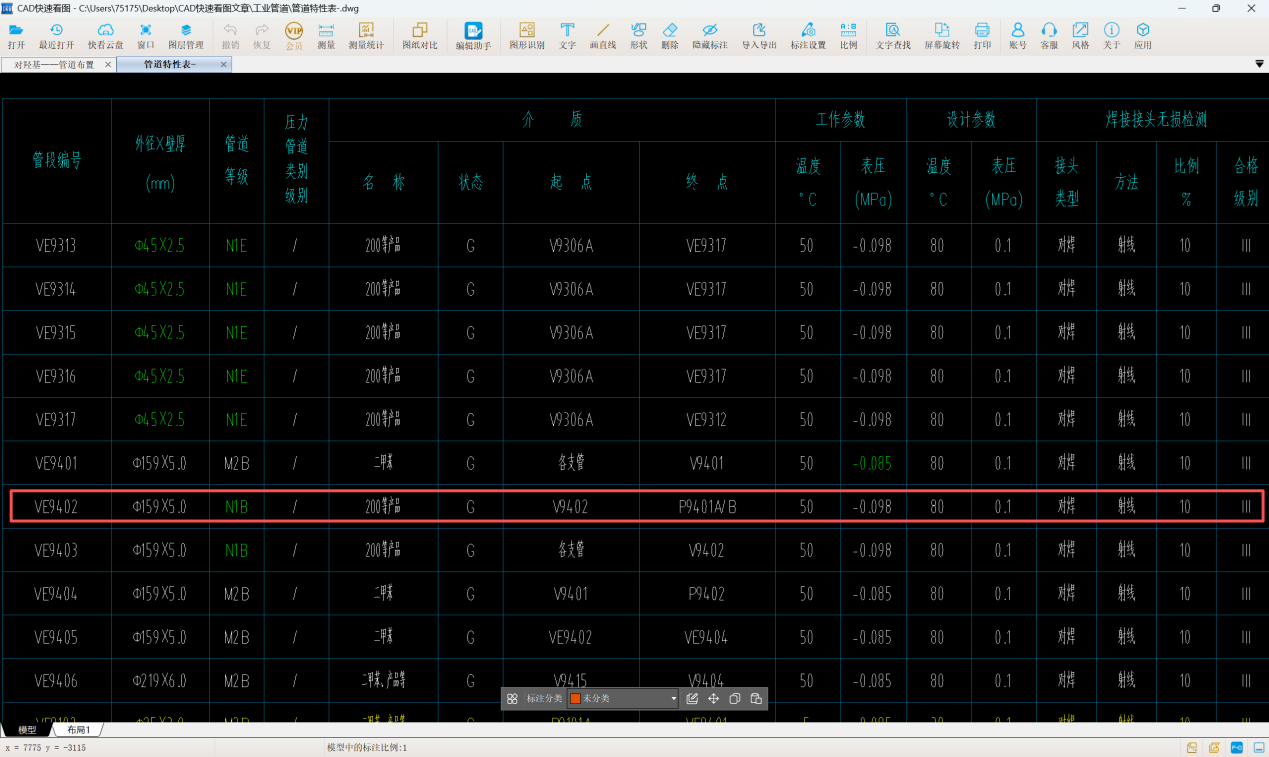
Task: Select the 画直线 line drawing tool
Action: click(x=602, y=36)
